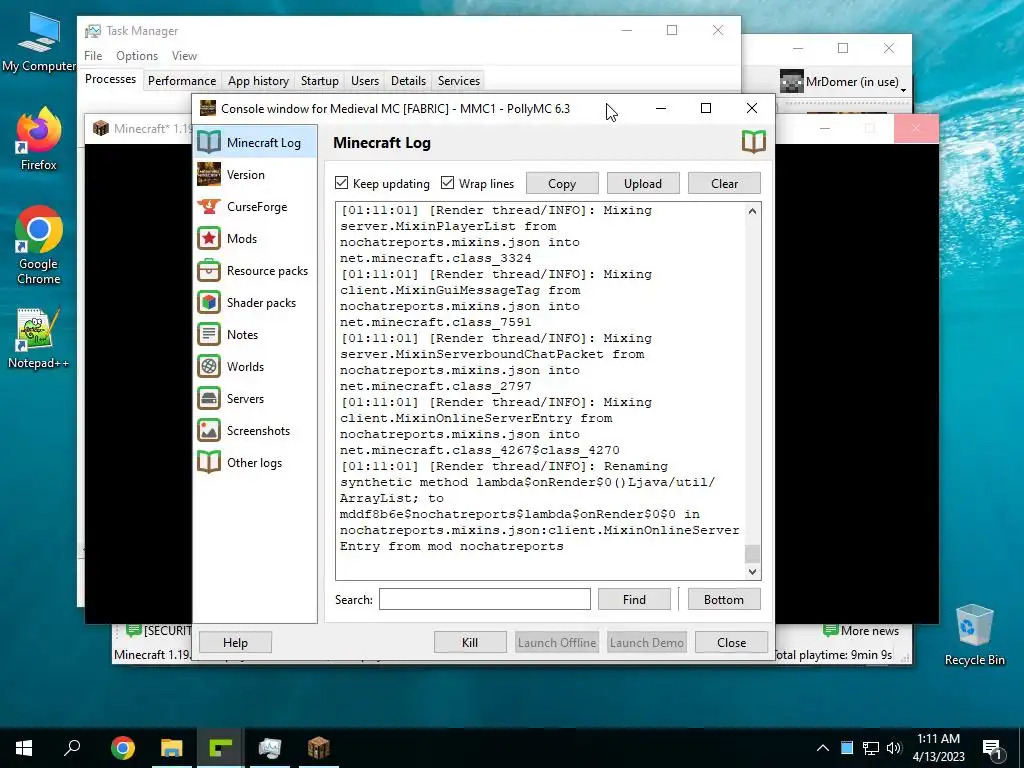This screenshot has height=768, width=1024.
Task: Open the Notes page icon
Action: coord(209,334)
